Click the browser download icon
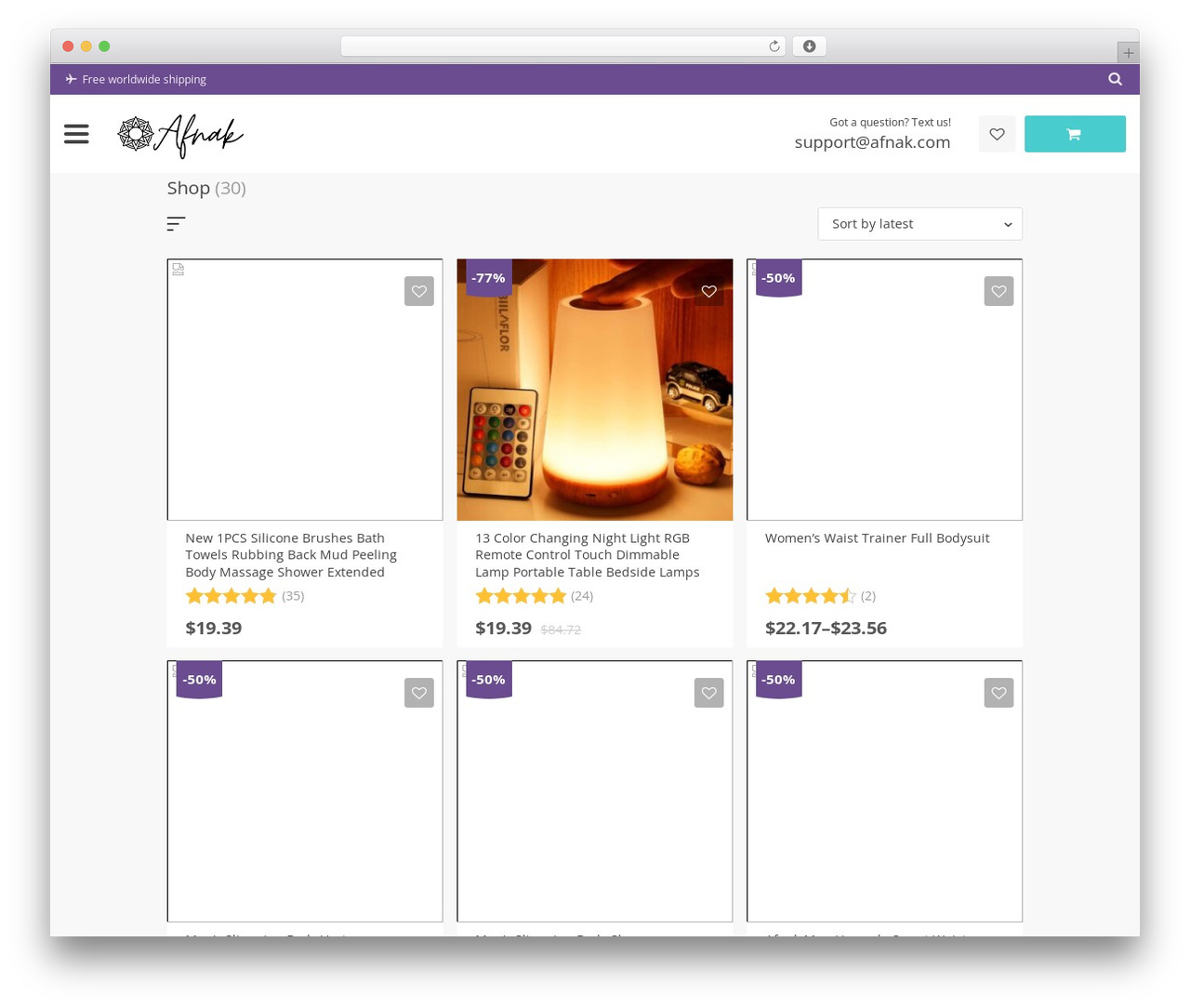This screenshot has height=1008, width=1190. [x=809, y=46]
